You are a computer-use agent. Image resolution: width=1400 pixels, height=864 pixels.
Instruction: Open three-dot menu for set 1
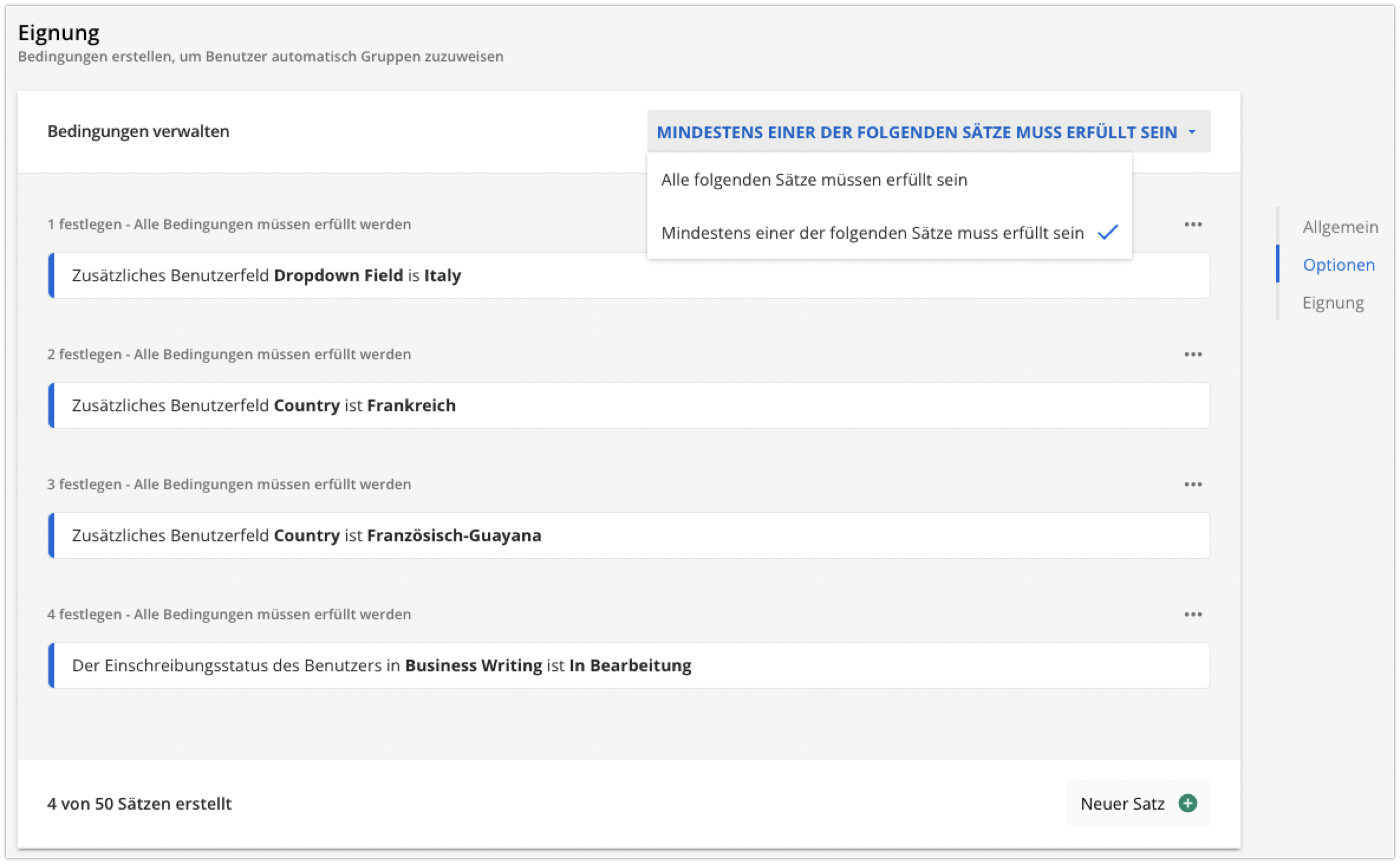[x=1193, y=225]
